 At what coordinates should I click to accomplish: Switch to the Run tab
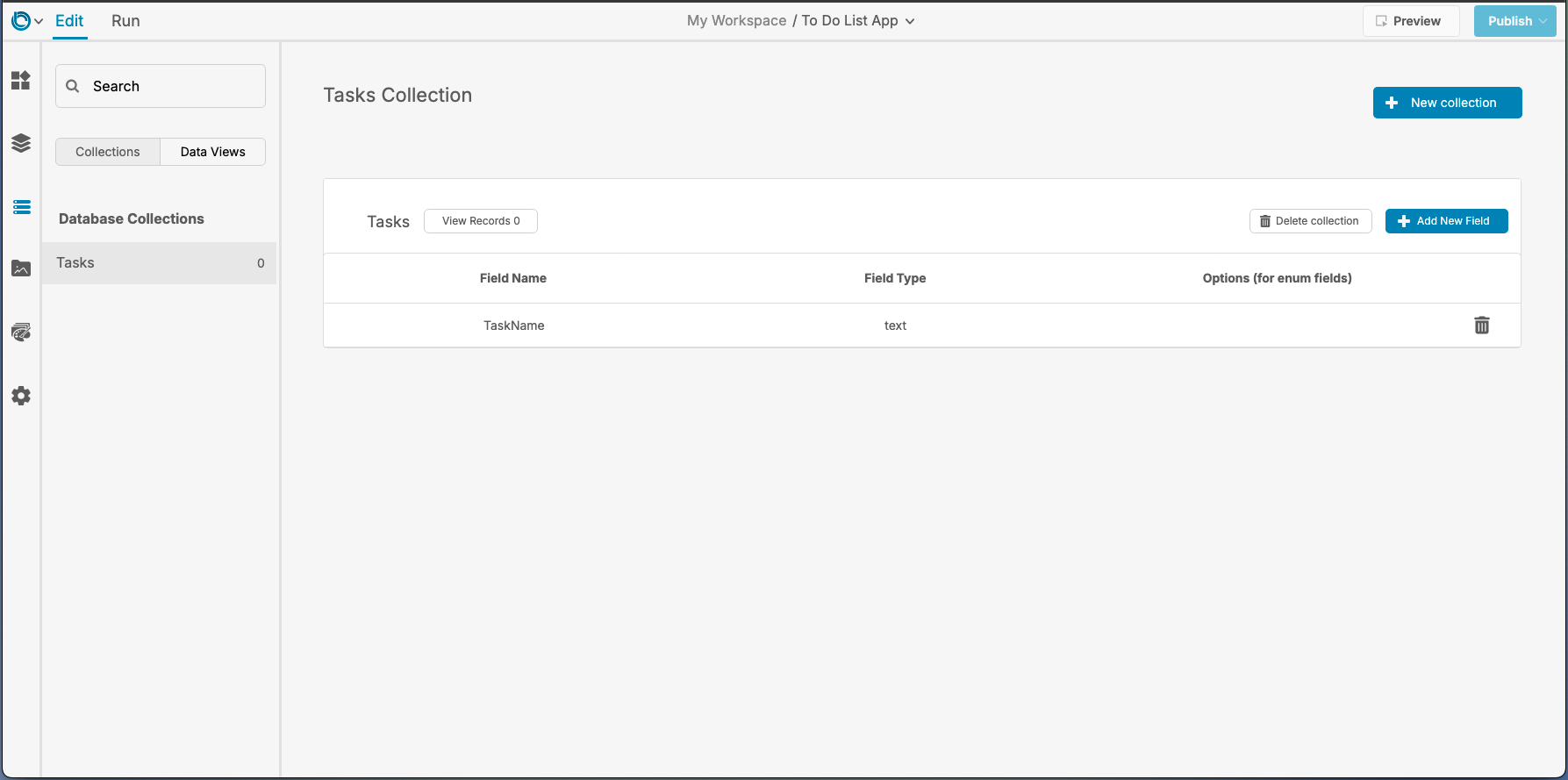click(x=125, y=21)
